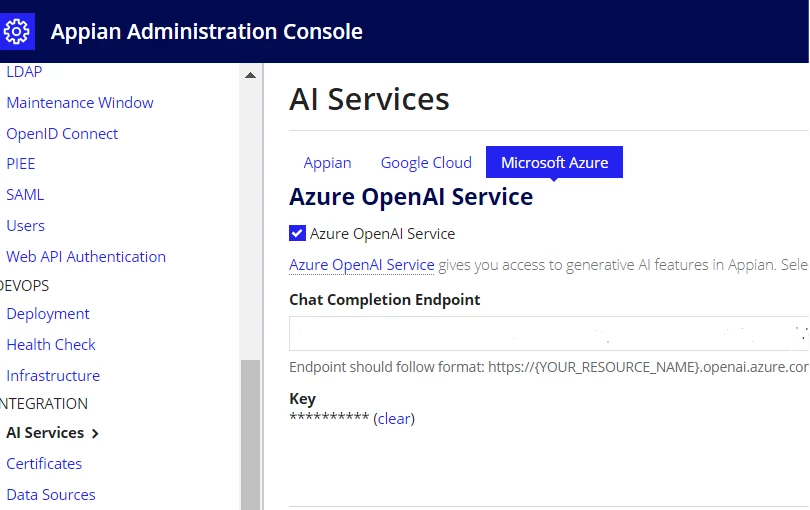Click the Chat Completion Endpoint label

click(x=384, y=300)
